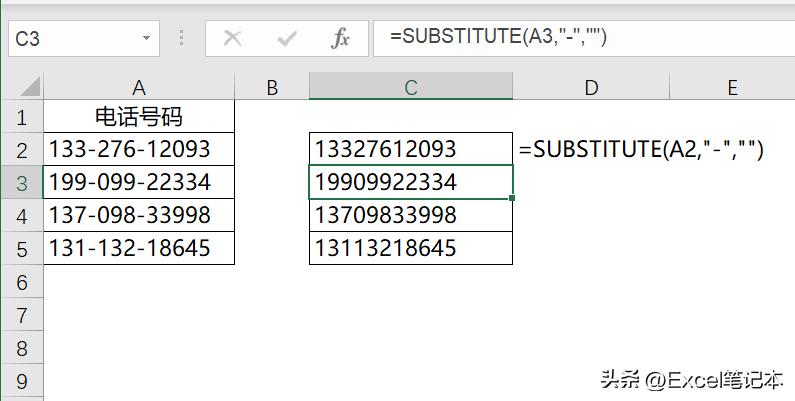
Task: Select column C header
Action: (x=411, y=88)
